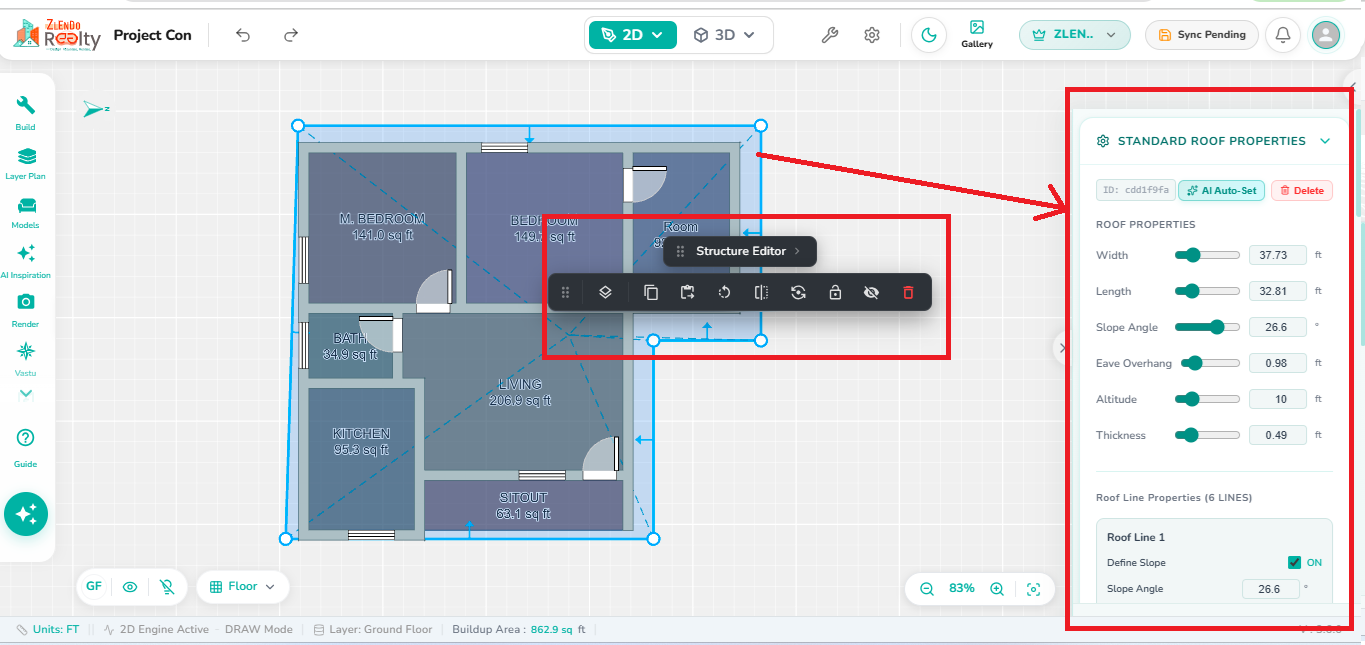Click the AI sparkle floating button
This screenshot has width=1365, height=645.
pos(26,515)
